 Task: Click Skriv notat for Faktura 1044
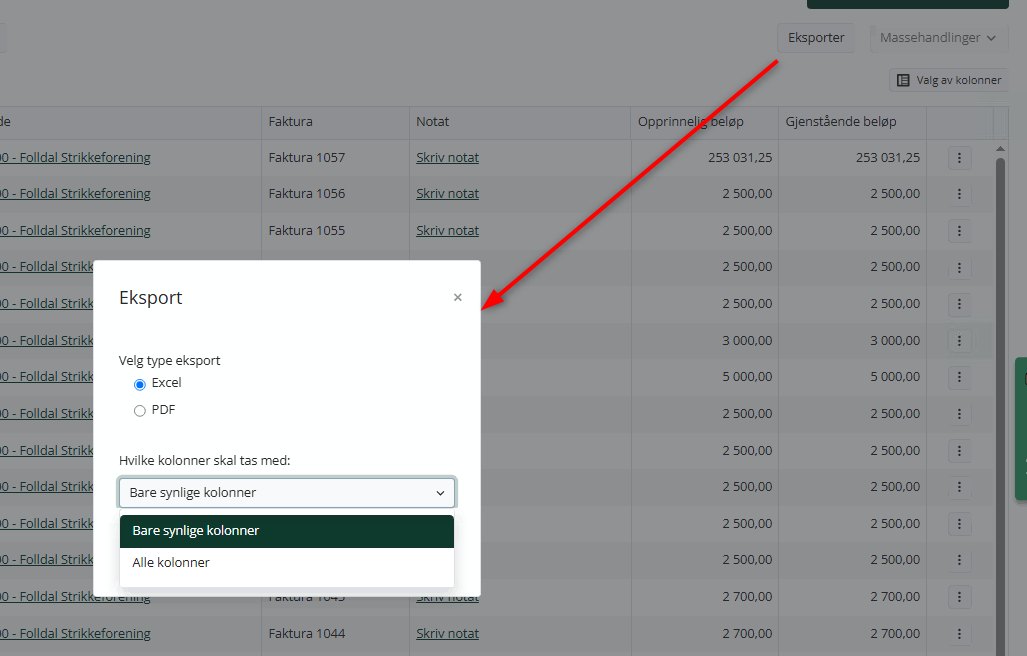point(447,634)
